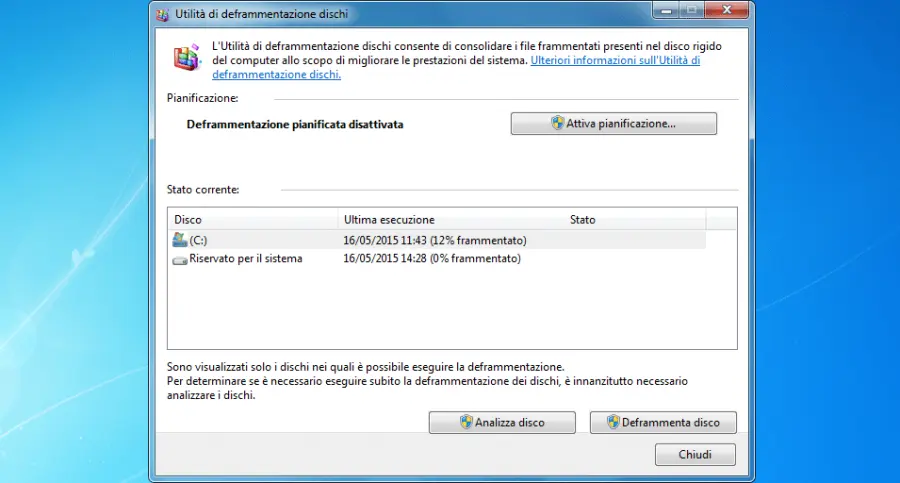Click the Riservato per il sistema drive icon

click(180, 260)
